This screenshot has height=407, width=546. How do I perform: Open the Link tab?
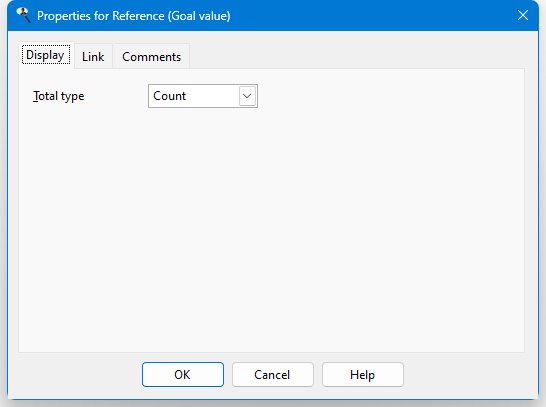point(93,56)
